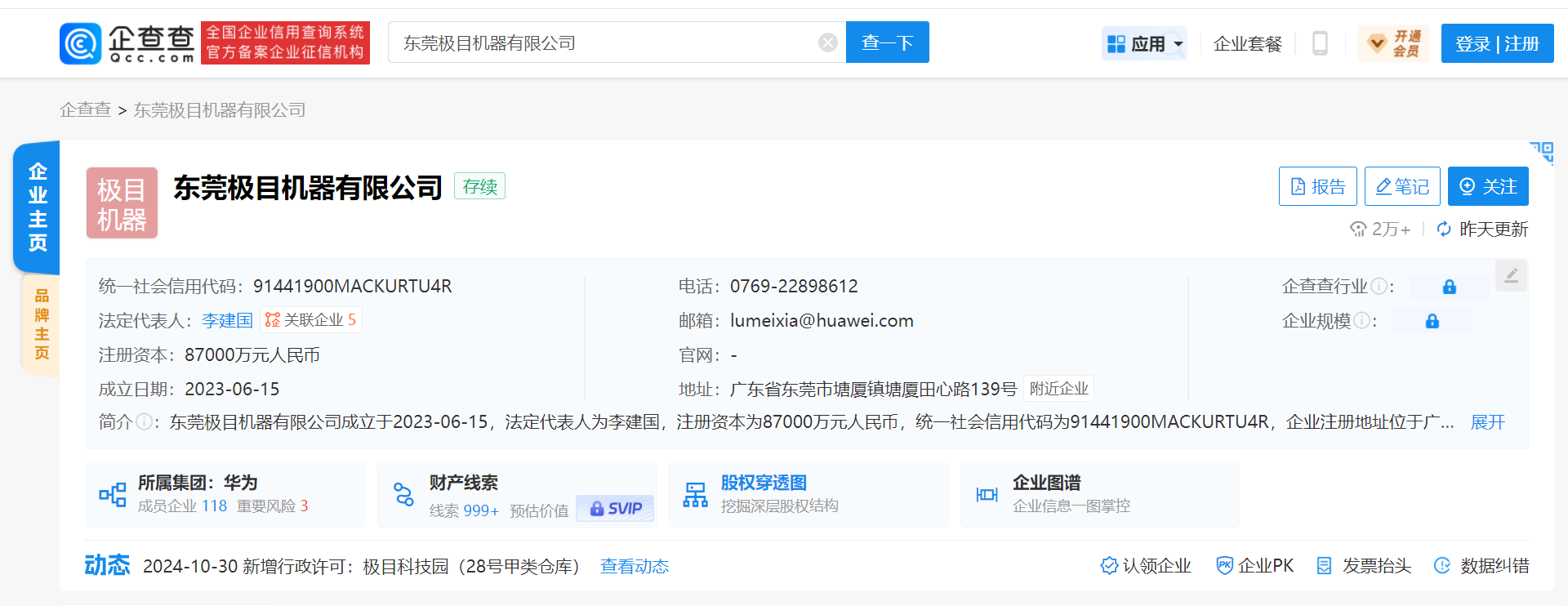Screen dimensions: 1568x606
Task: Click the locked 企业规模 field
Action: (1432, 321)
